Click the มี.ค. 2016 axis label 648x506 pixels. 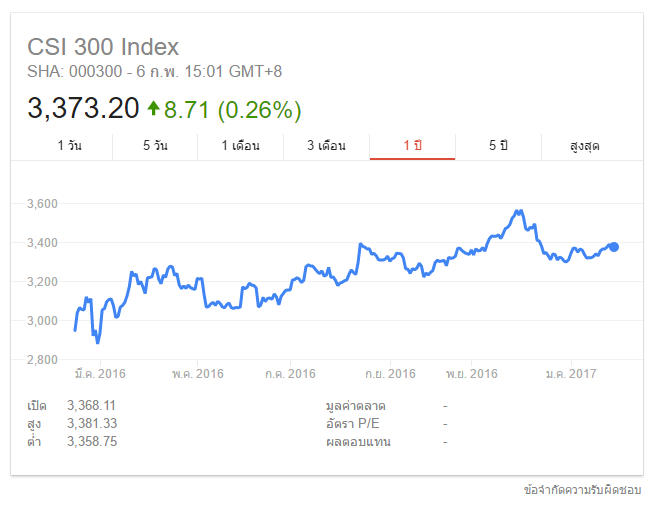point(99,373)
